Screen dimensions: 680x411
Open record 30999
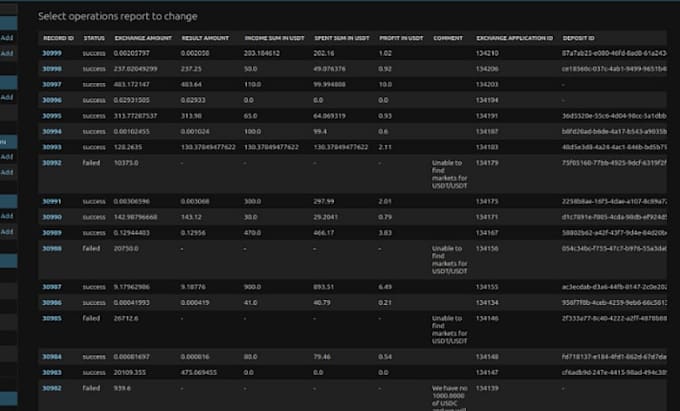(x=52, y=53)
